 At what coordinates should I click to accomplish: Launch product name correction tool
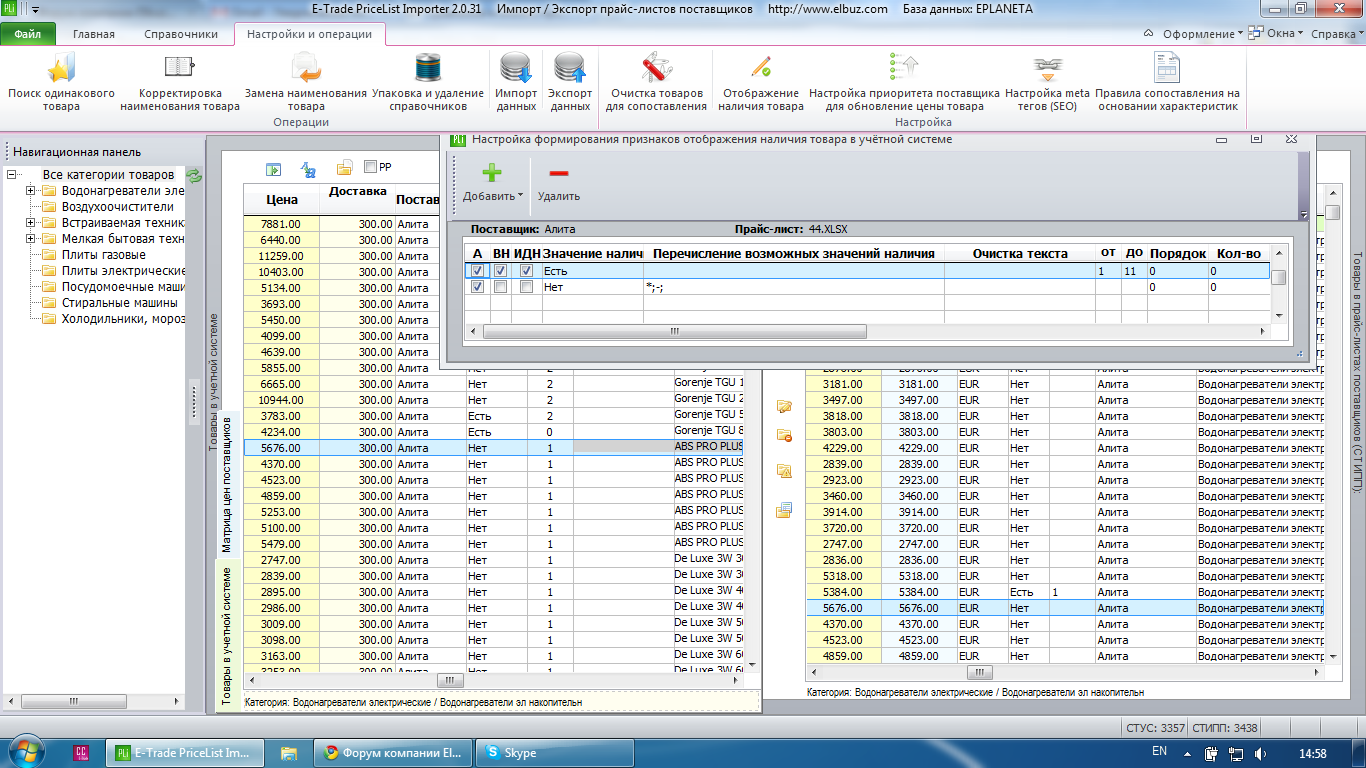[x=181, y=83]
